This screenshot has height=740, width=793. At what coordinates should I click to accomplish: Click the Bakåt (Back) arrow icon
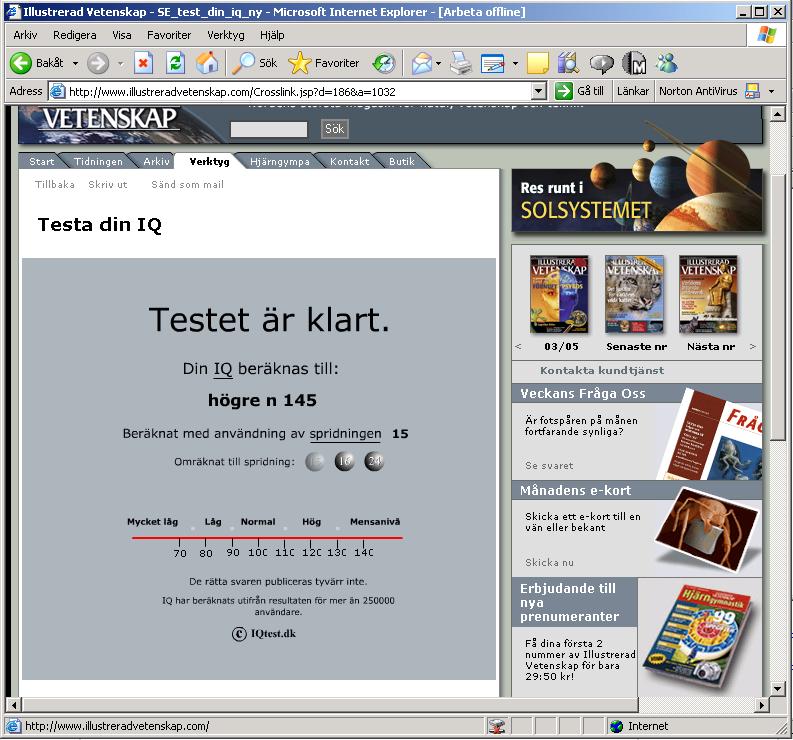(21, 63)
